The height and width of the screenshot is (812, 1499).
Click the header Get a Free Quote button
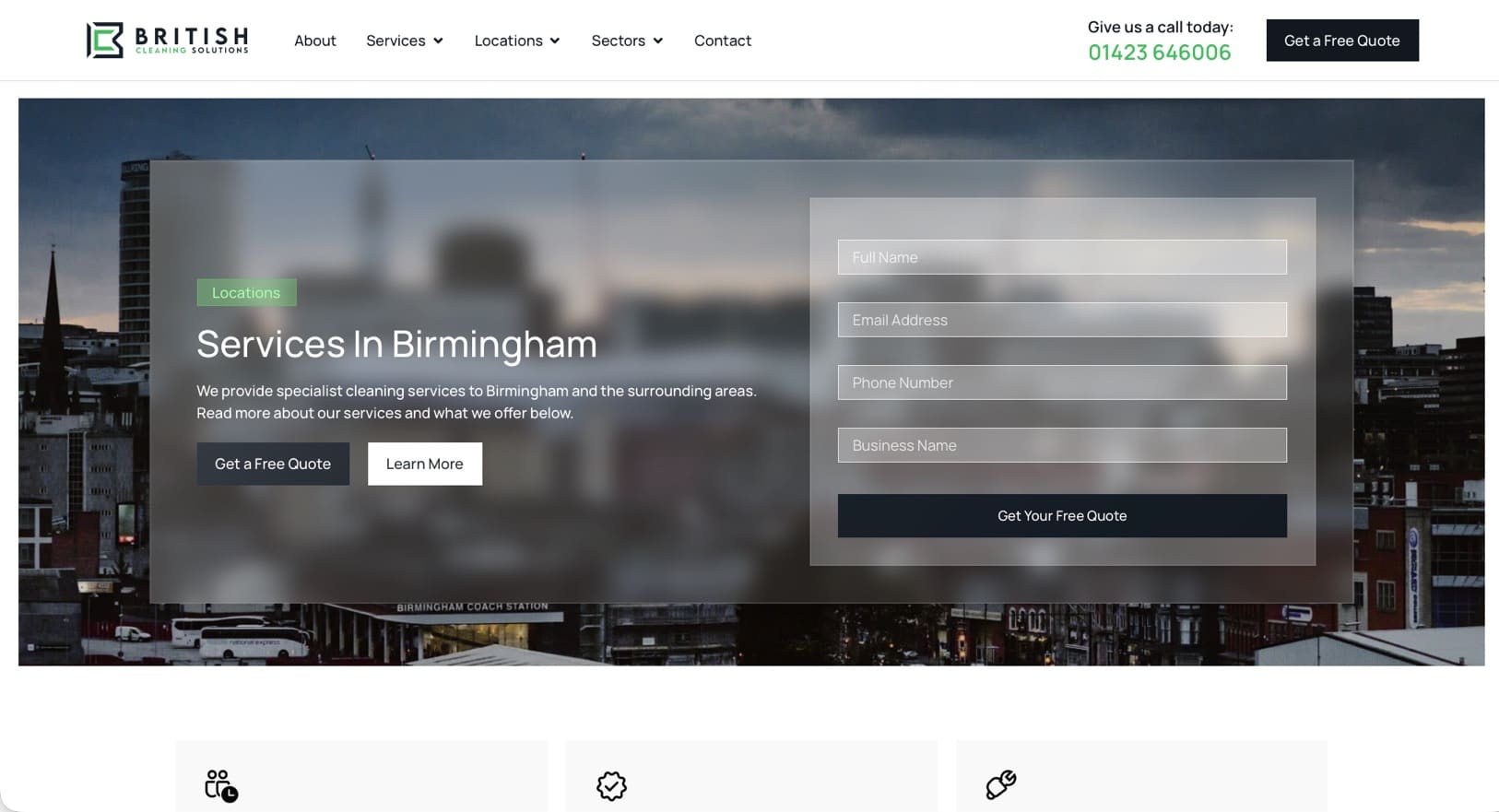pos(1342,41)
